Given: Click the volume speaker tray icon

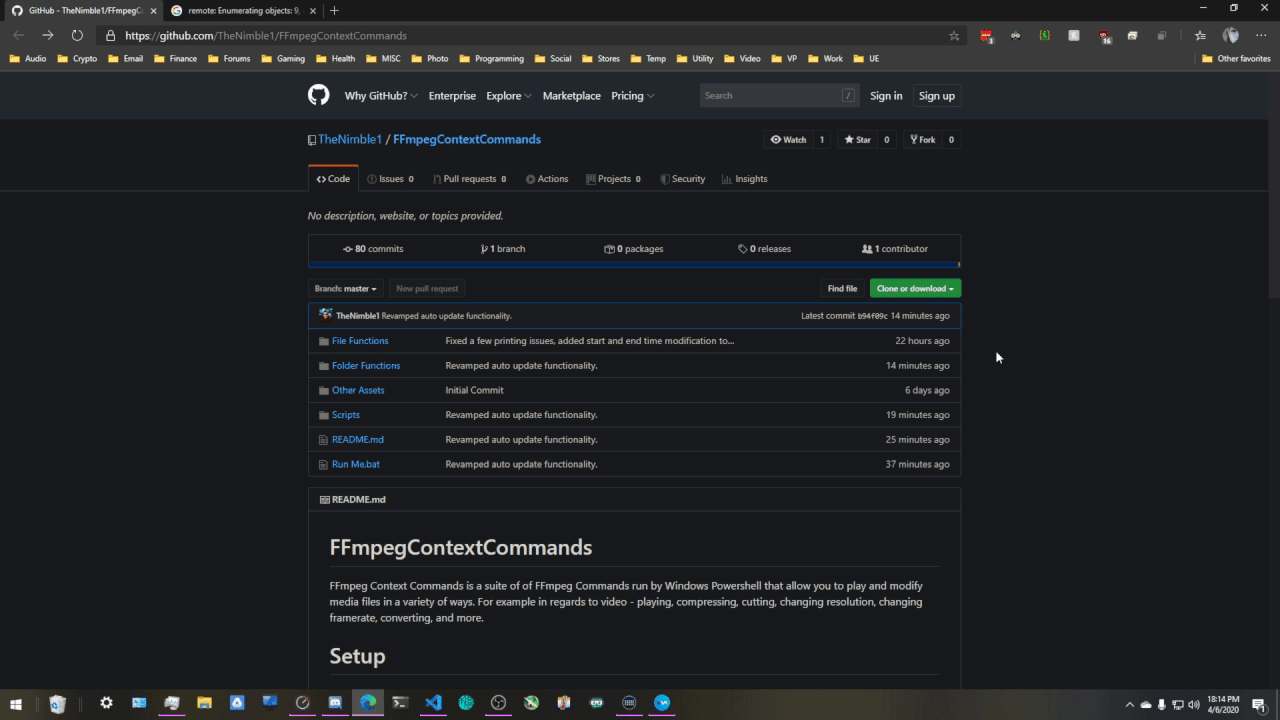Looking at the screenshot, I should tap(1193, 704).
